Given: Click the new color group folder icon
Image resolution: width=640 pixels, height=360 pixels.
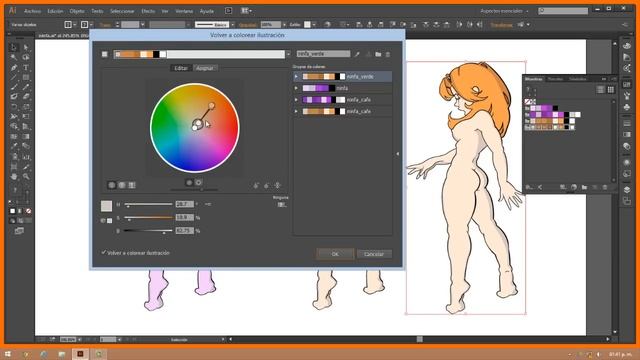Looking at the screenshot, I should tap(378, 54).
